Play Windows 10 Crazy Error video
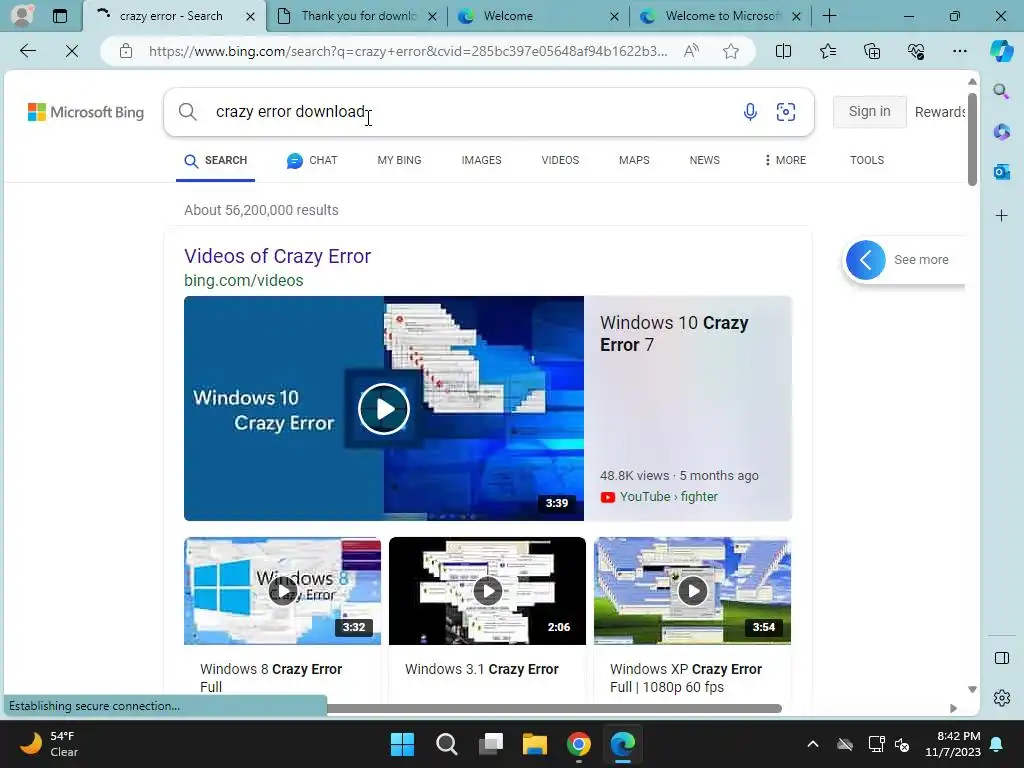Image resolution: width=1024 pixels, height=768 pixels. point(384,409)
